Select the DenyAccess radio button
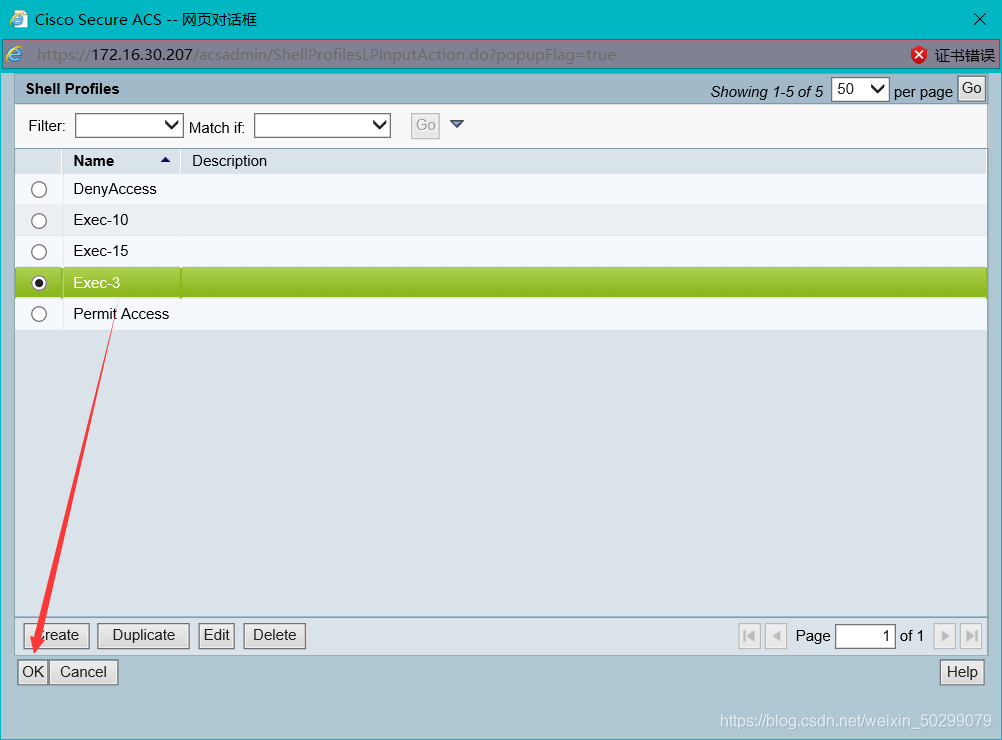This screenshot has height=740, width=1002. coord(39,190)
